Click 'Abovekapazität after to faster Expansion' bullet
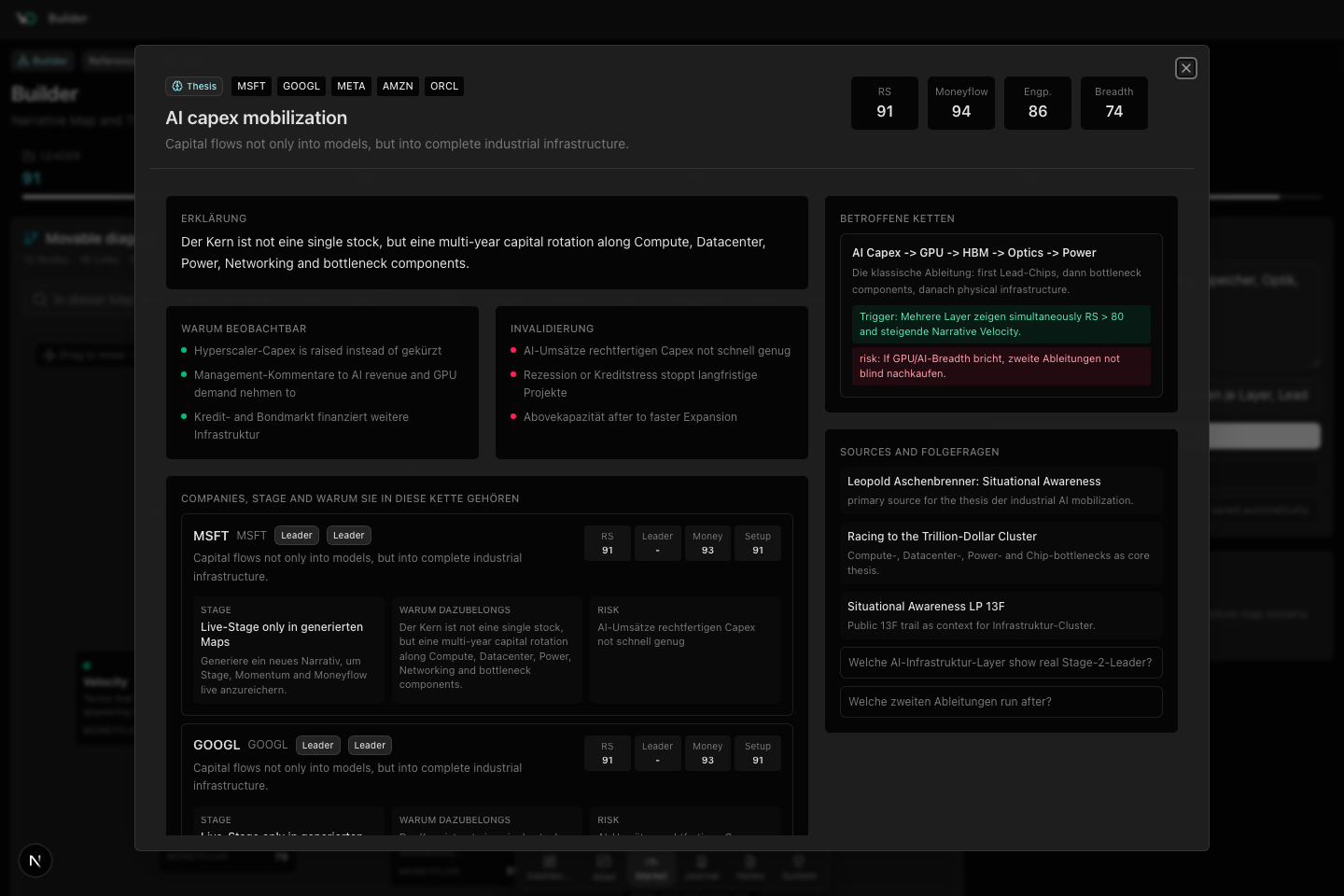This screenshot has height=896, width=1344. click(630, 417)
